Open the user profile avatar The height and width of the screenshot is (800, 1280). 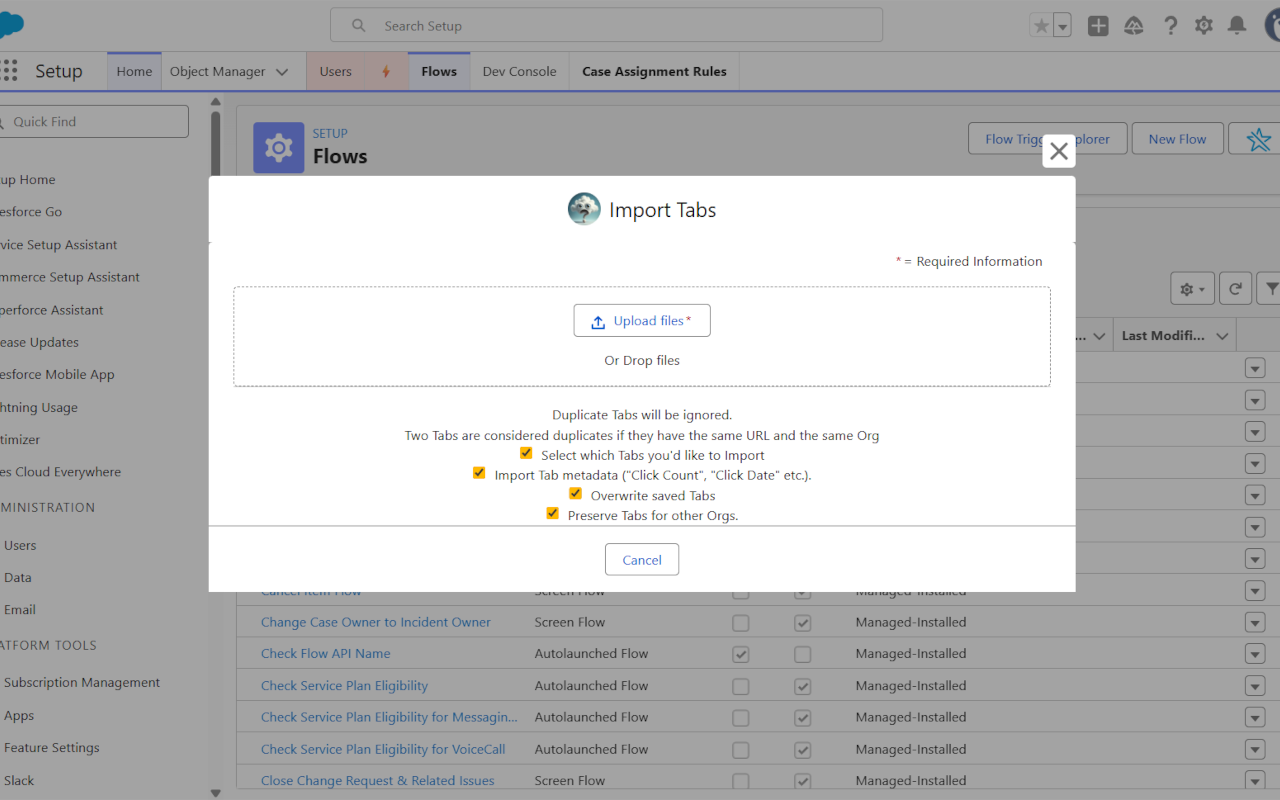tap(1271, 26)
